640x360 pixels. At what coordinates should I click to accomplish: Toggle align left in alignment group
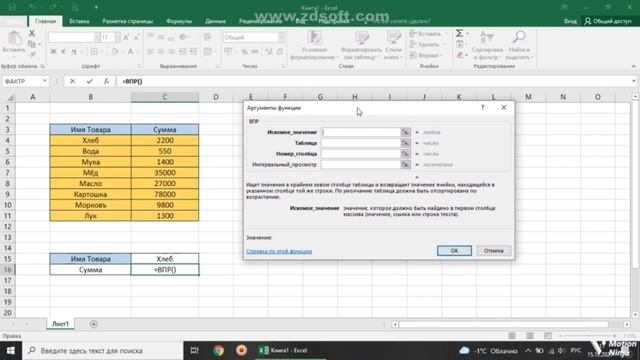point(151,51)
